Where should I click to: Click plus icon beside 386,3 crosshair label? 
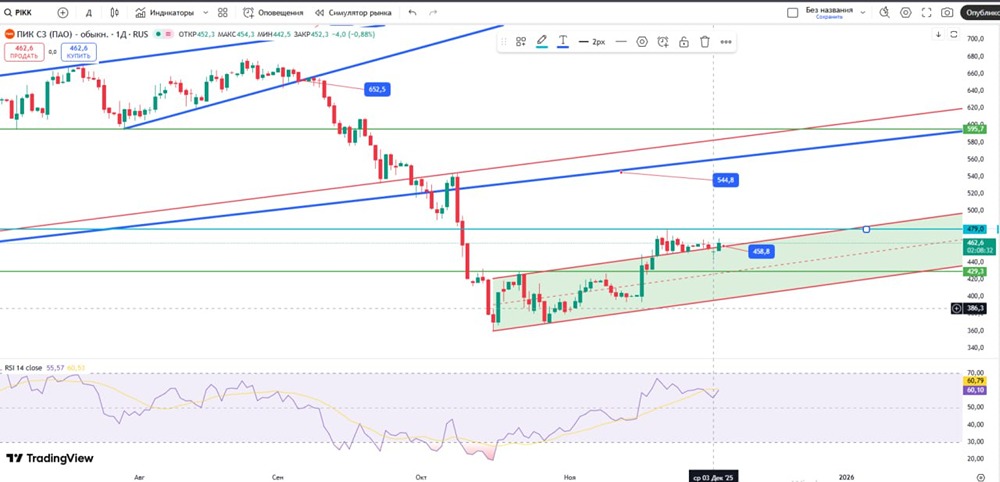pyautogui.click(x=957, y=309)
